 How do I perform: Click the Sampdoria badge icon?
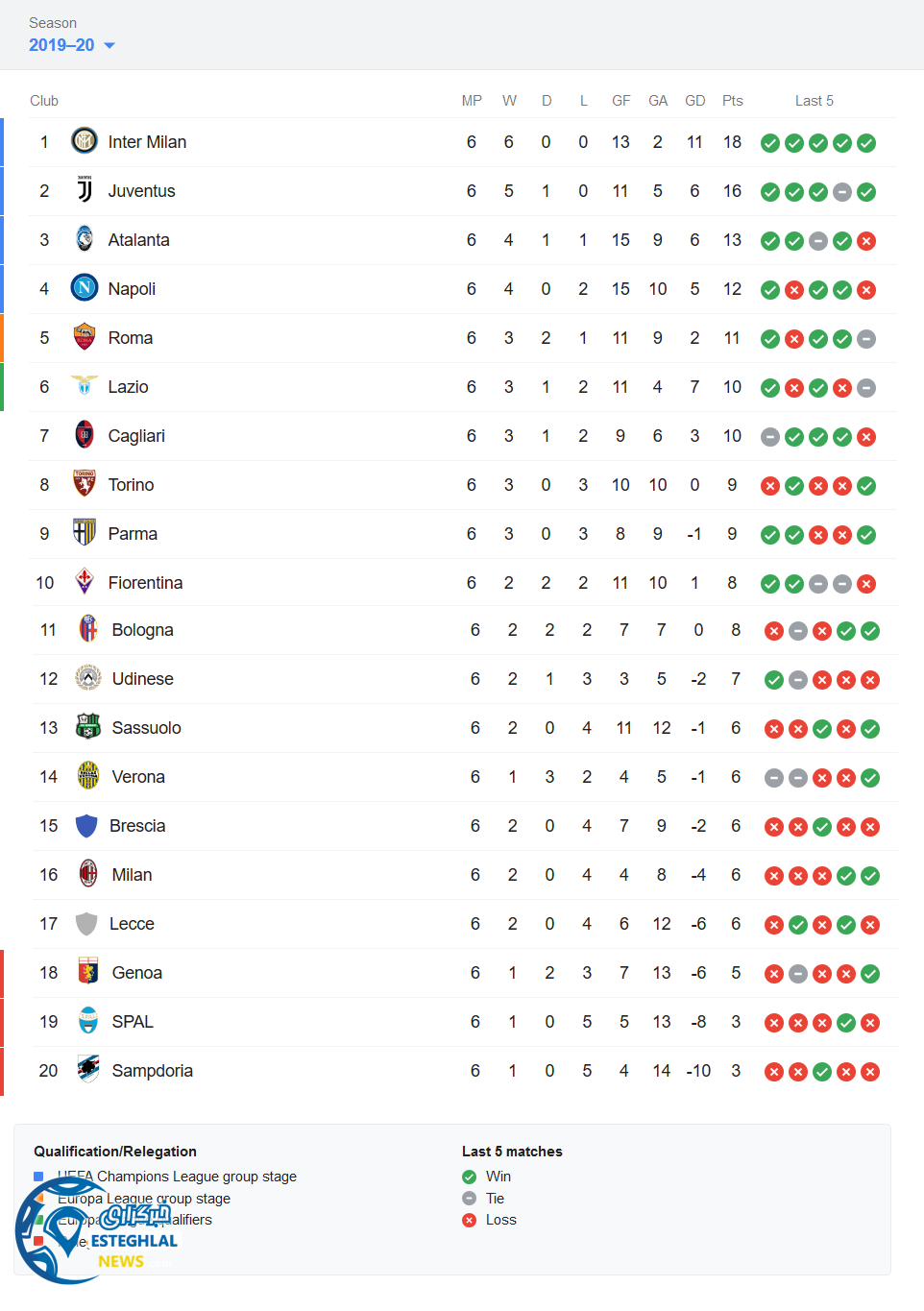tap(88, 1070)
